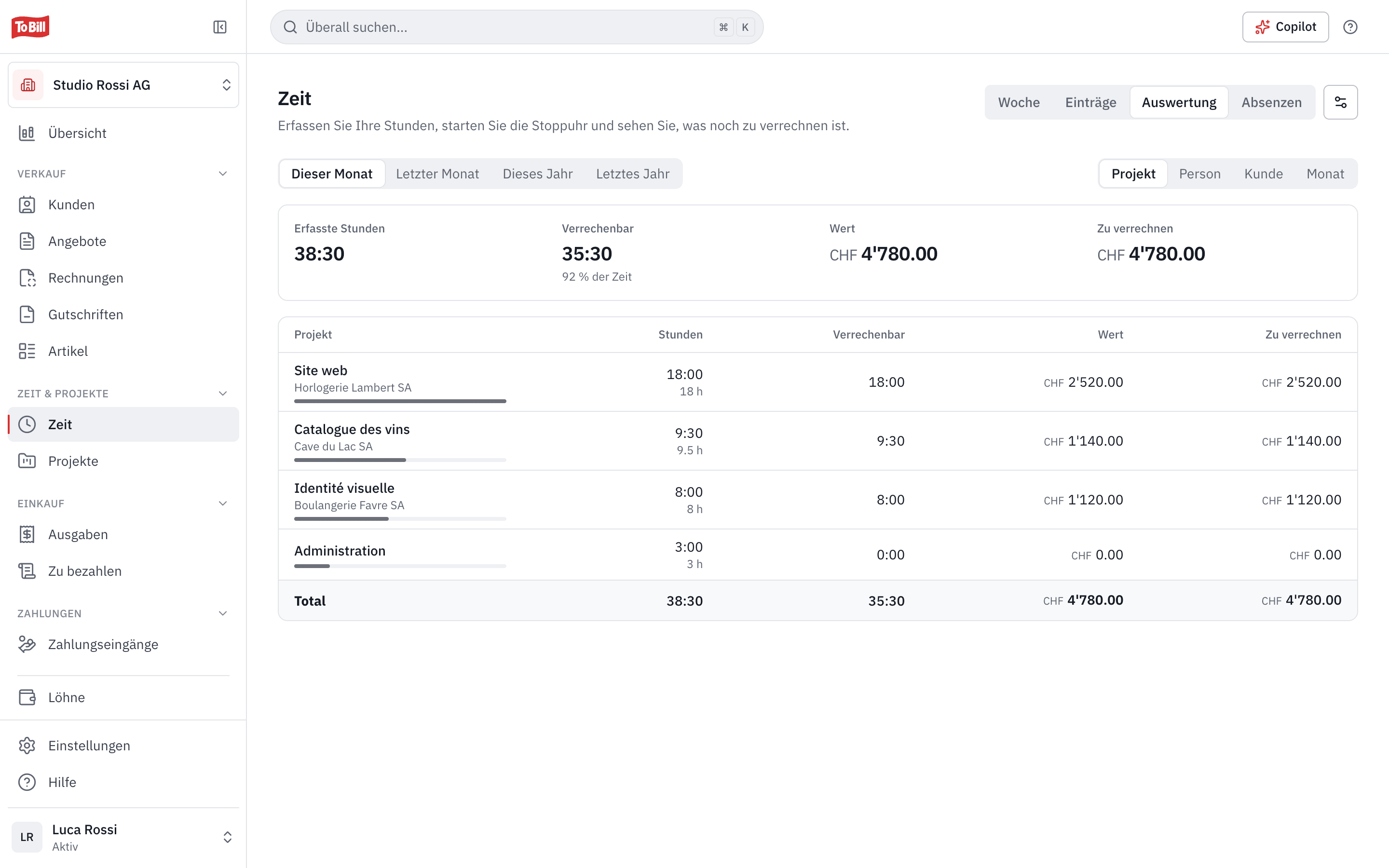This screenshot has width=1389, height=868.
Task: Click the Site web progress bar
Action: click(400, 401)
